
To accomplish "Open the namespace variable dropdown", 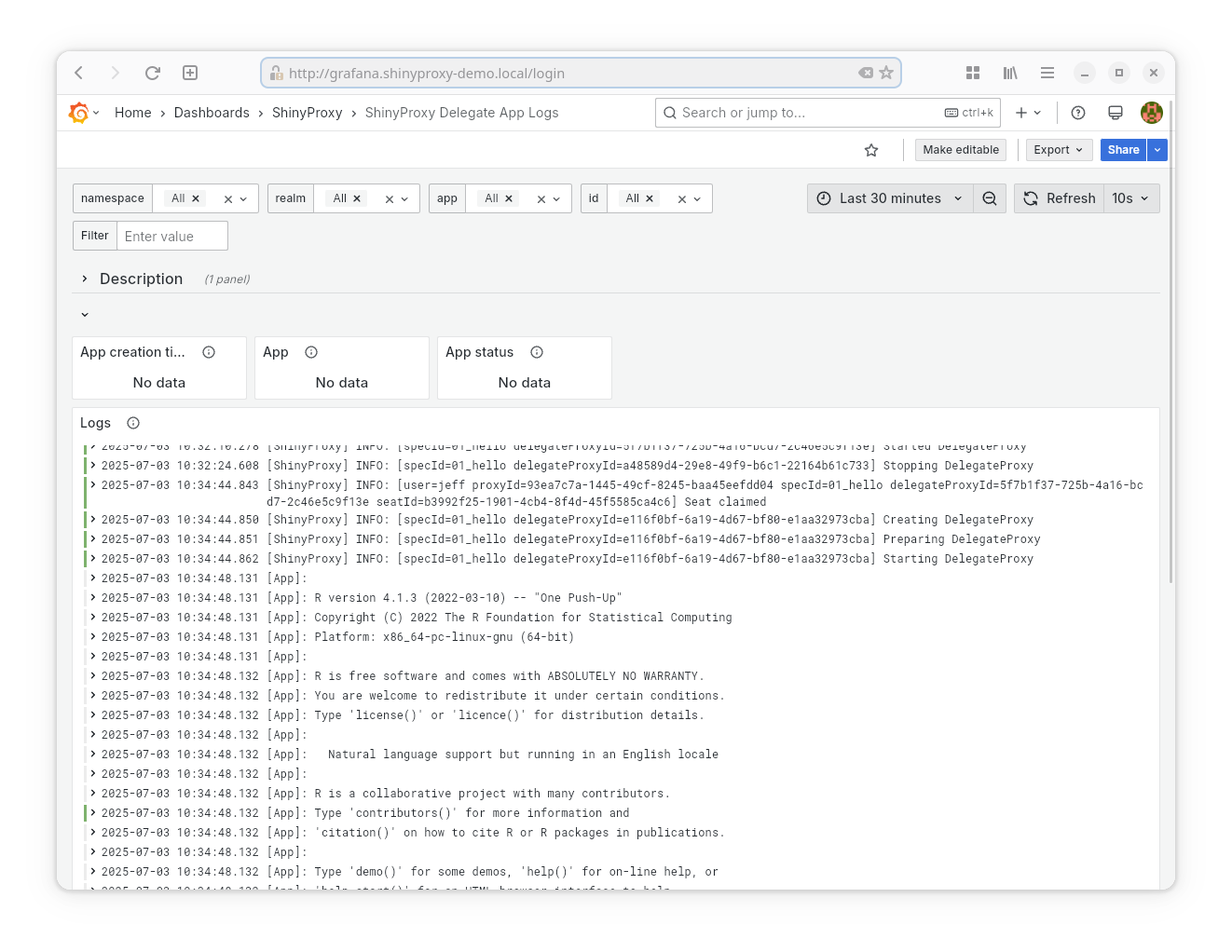I will tap(243, 199).
